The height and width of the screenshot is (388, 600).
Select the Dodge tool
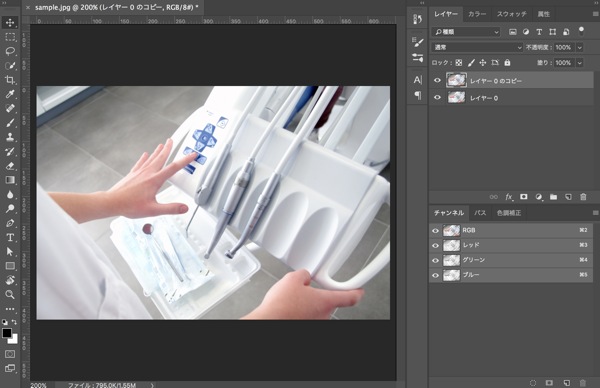point(10,209)
